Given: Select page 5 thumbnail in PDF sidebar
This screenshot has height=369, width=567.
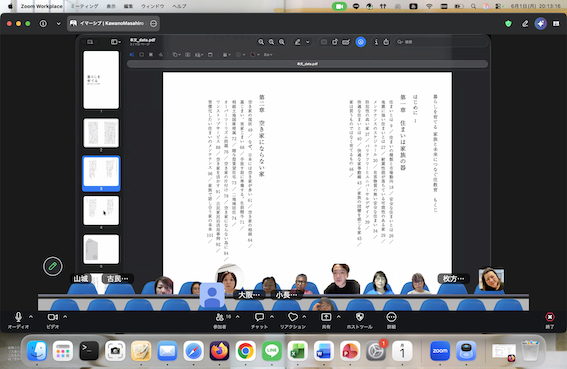Looking at the screenshot, I should point(101,249).
